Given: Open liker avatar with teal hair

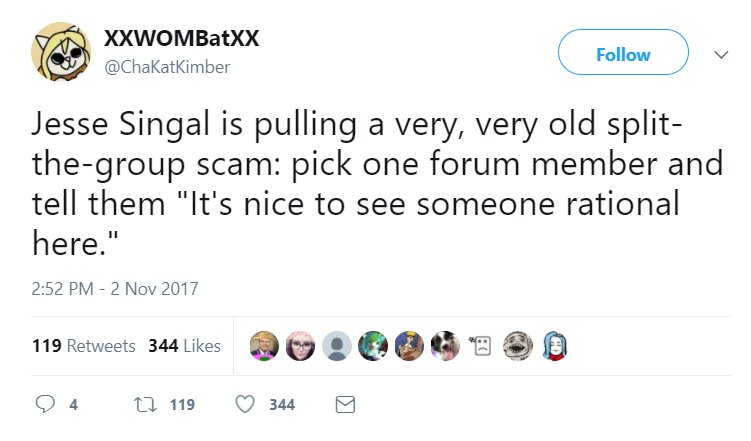Looking at the screenshot, I should [x=373, y=346].
